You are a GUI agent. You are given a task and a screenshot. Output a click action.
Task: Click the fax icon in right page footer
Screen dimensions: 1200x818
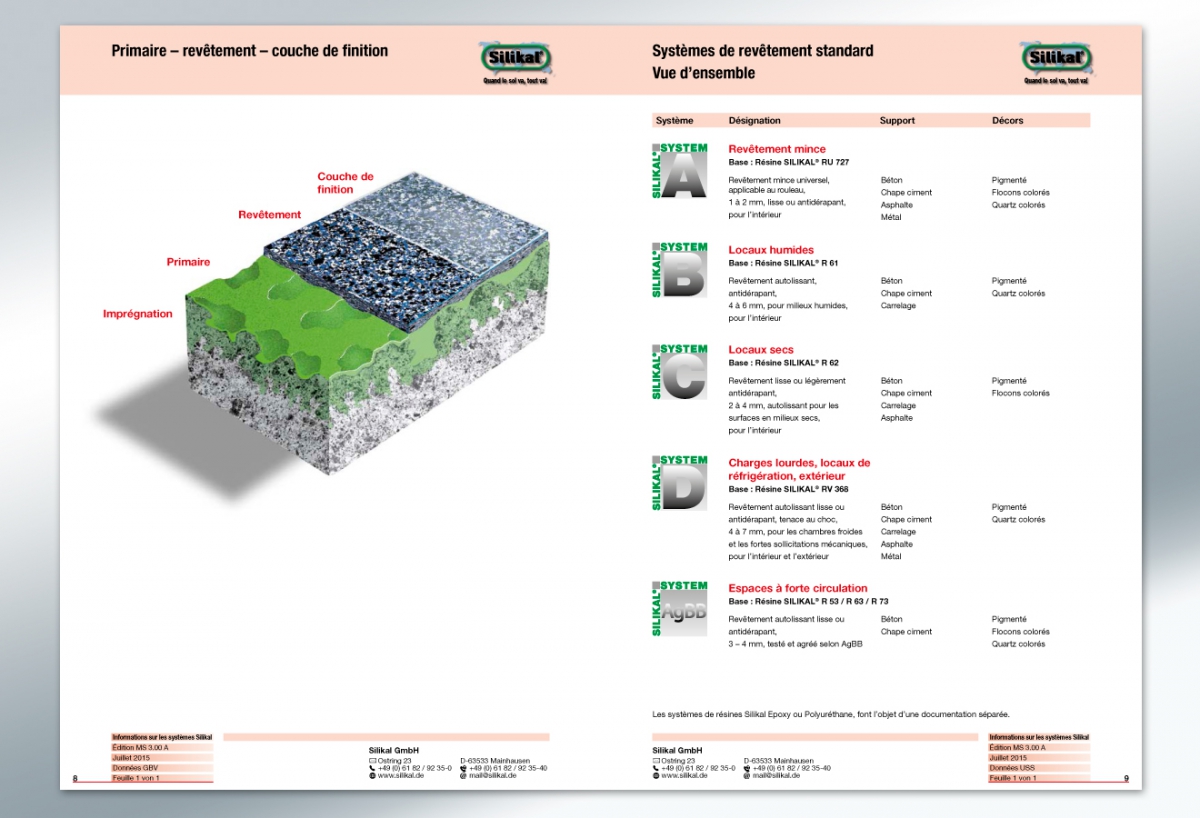click(x=747, y=768)
